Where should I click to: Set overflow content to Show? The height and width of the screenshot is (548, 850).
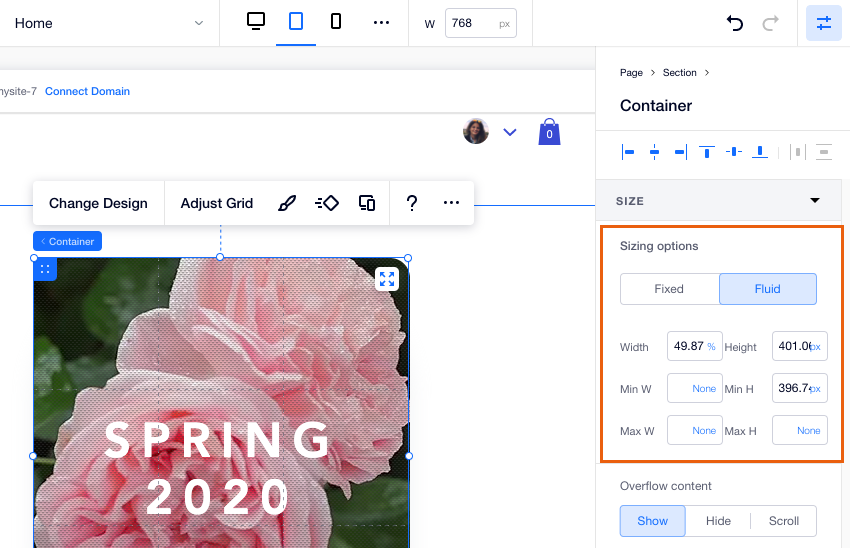653,521
